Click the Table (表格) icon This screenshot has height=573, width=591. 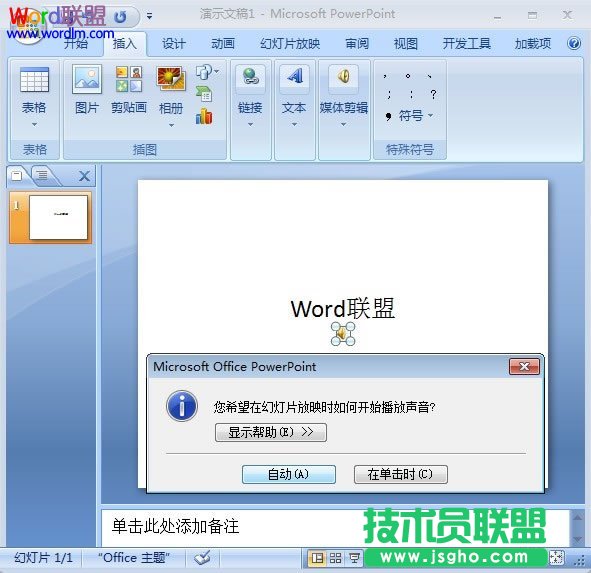[x=34, y=80]
